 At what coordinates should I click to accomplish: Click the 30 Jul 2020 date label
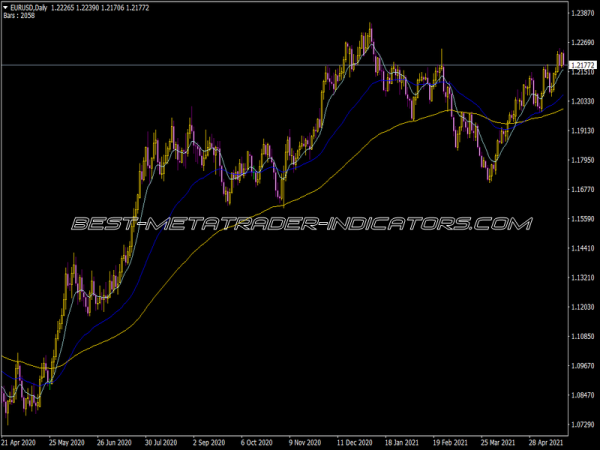tap(164, 441)
